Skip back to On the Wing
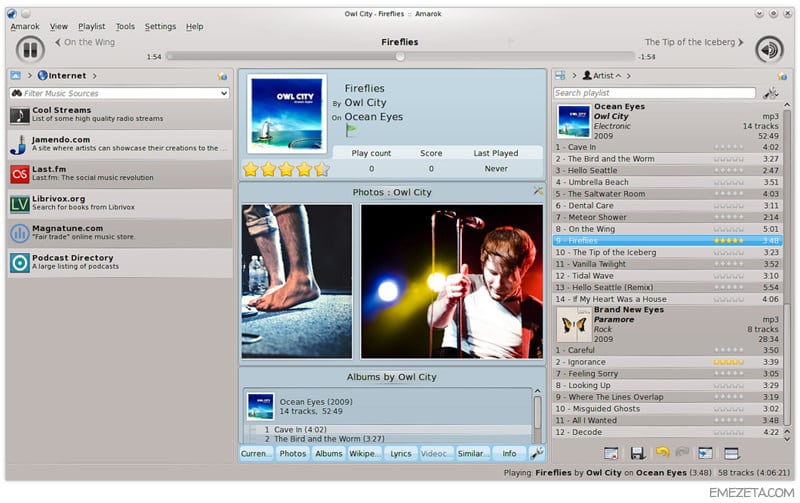This screenshot has height=503, width=800. 85,42
